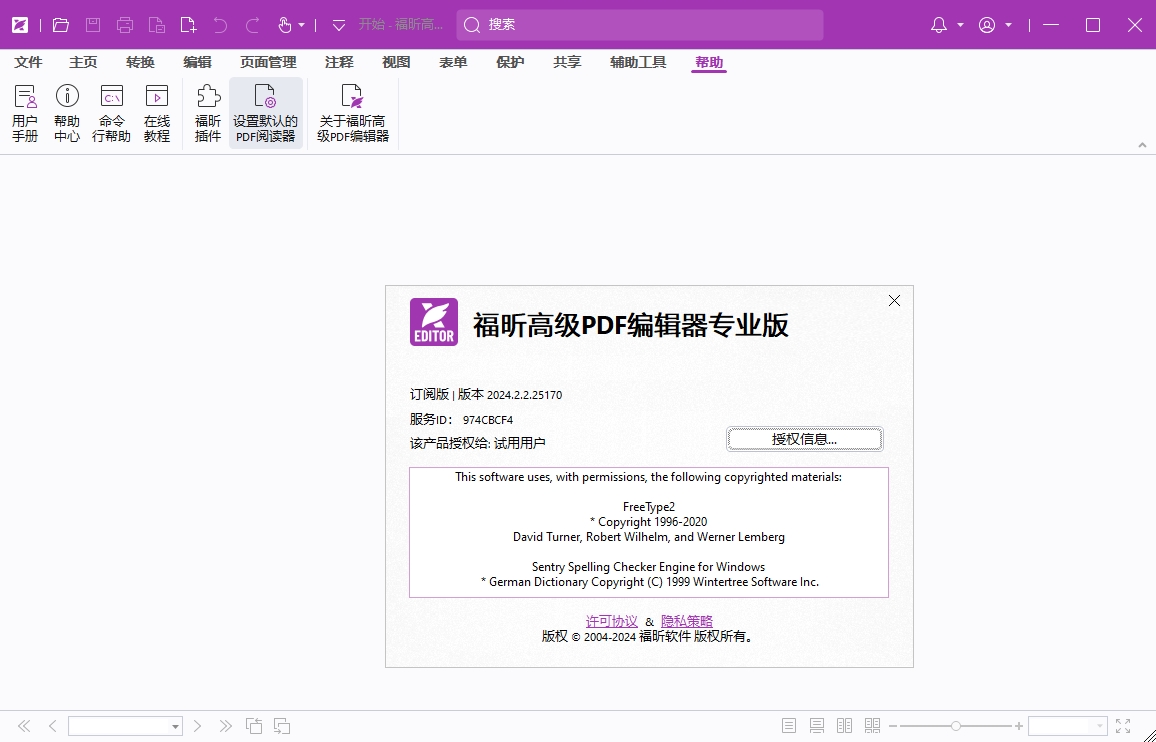Click the Save disk icon

(x=93, y=25)
